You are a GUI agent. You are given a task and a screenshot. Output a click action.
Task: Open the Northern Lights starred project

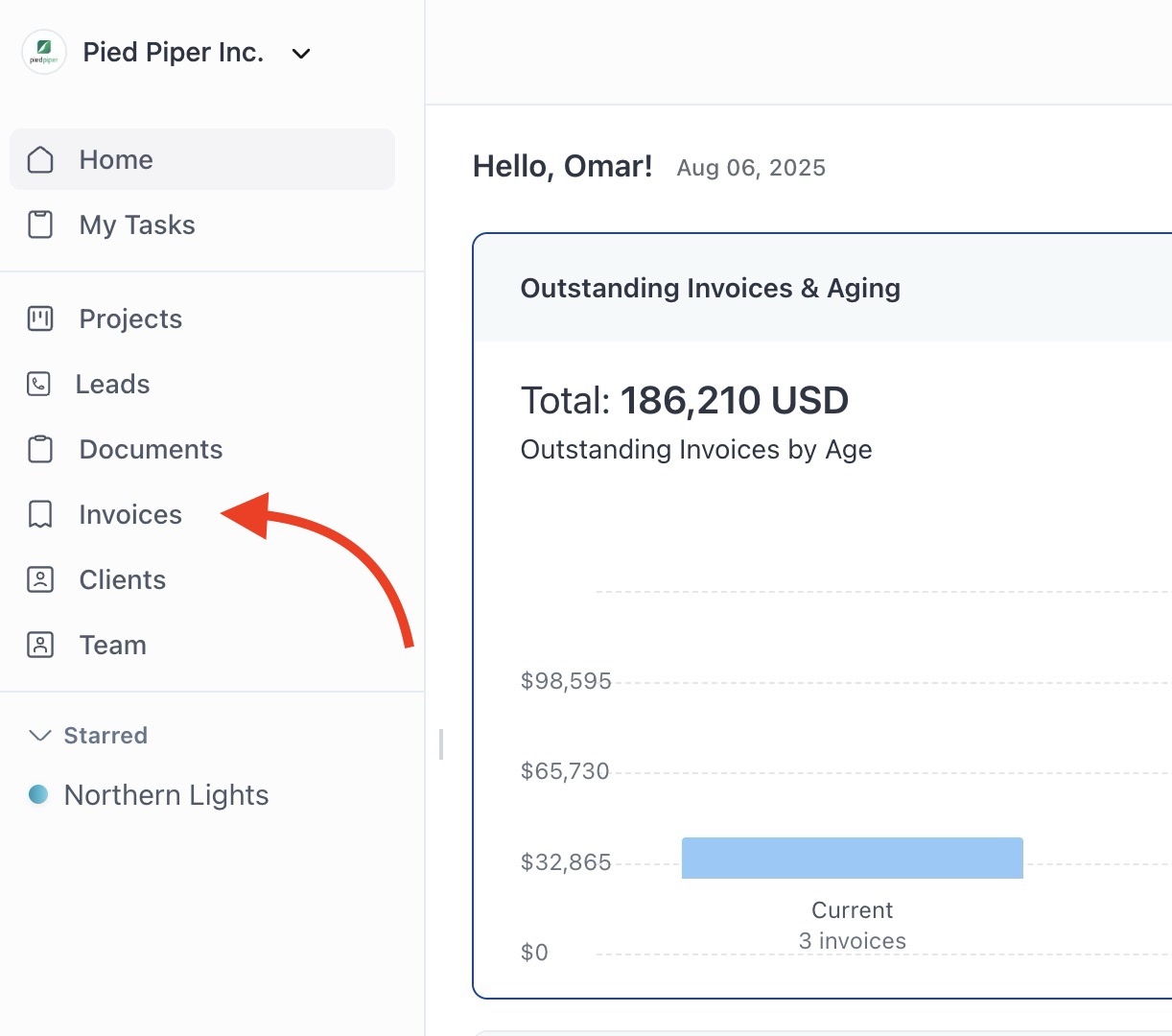coord(166,795)
